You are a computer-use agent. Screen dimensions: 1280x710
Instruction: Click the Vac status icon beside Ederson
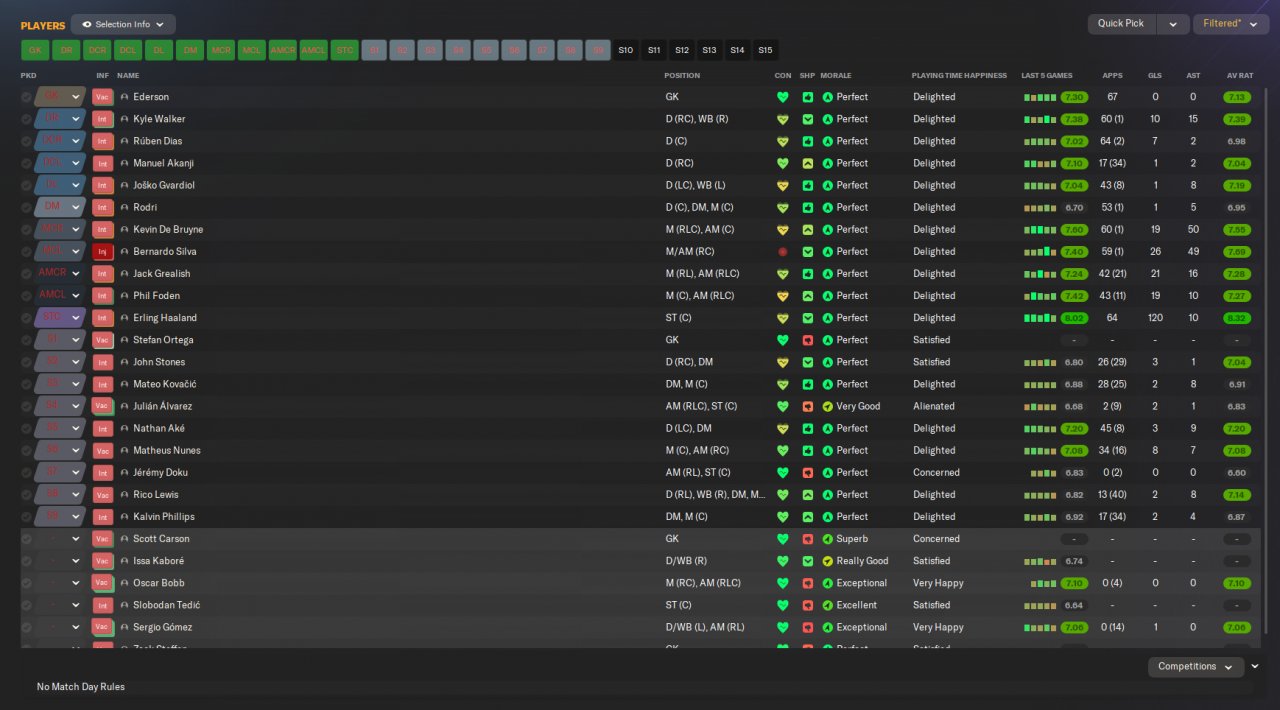[102, 97]
